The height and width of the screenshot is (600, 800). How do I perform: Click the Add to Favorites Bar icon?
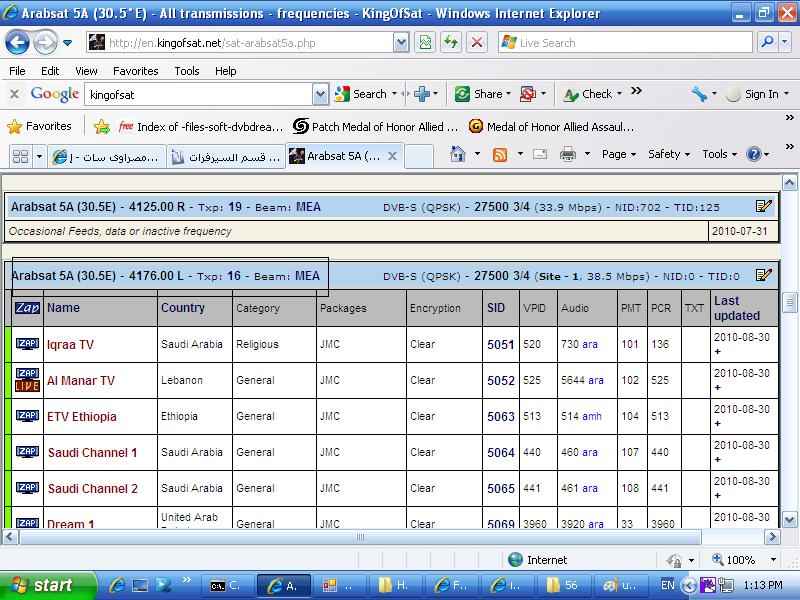coord(102,127)
